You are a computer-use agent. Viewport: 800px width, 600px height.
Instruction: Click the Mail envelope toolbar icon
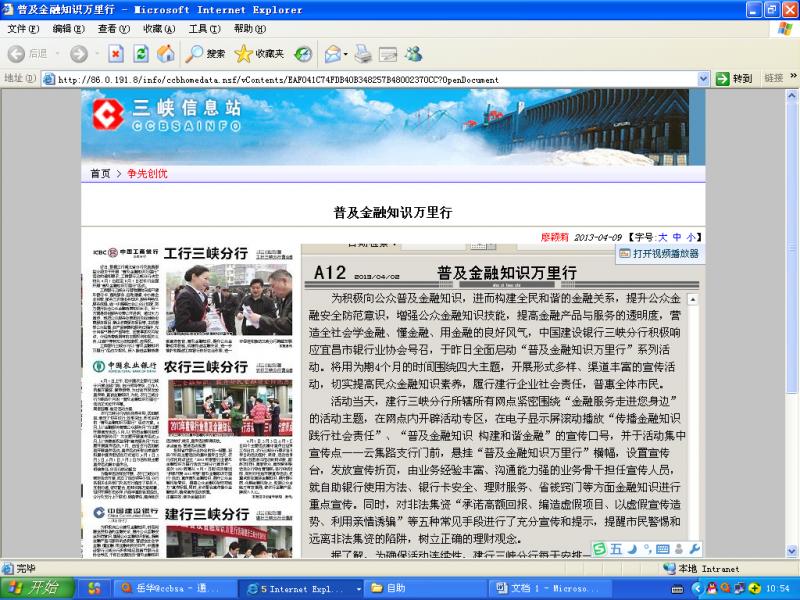(x=332, y=54)
